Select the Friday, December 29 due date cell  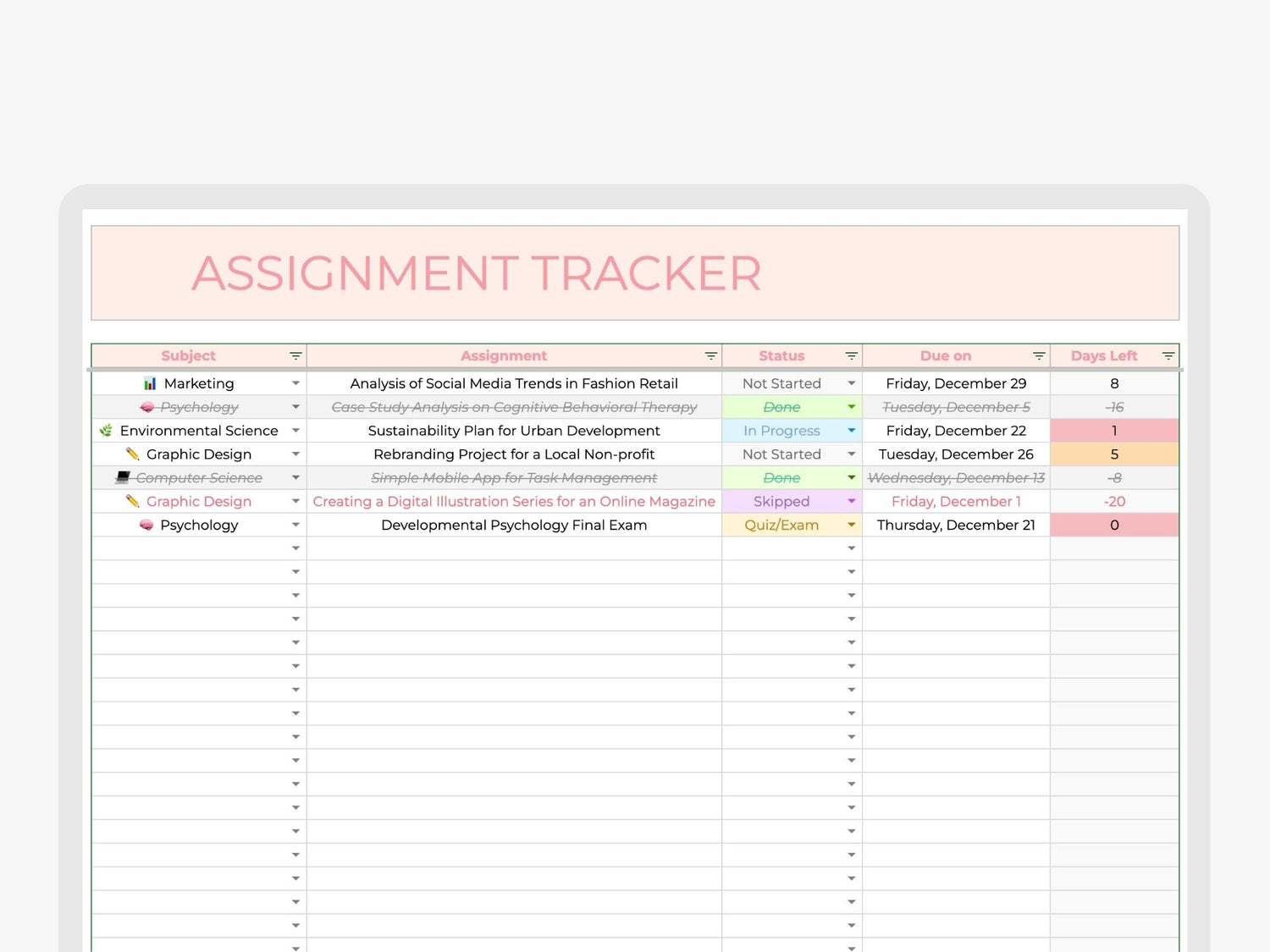tap(956, 383)
